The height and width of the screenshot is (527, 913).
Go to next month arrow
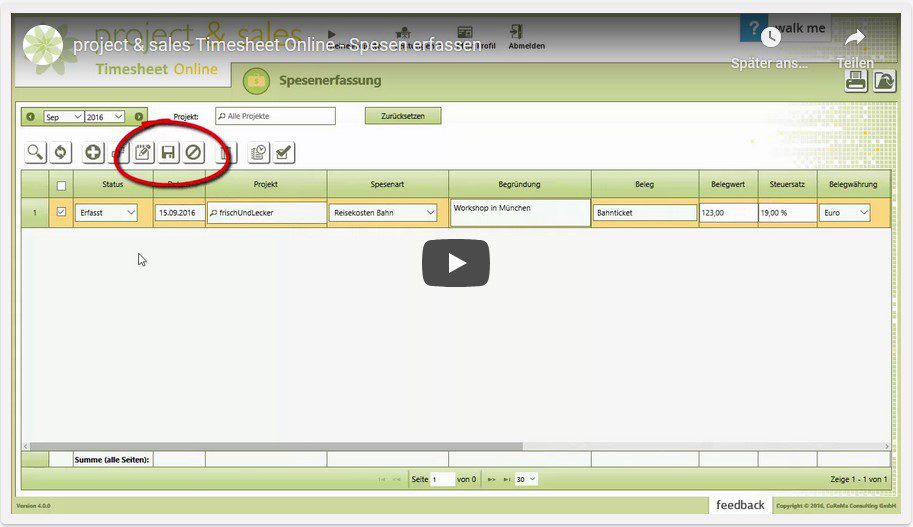[139, 116]
